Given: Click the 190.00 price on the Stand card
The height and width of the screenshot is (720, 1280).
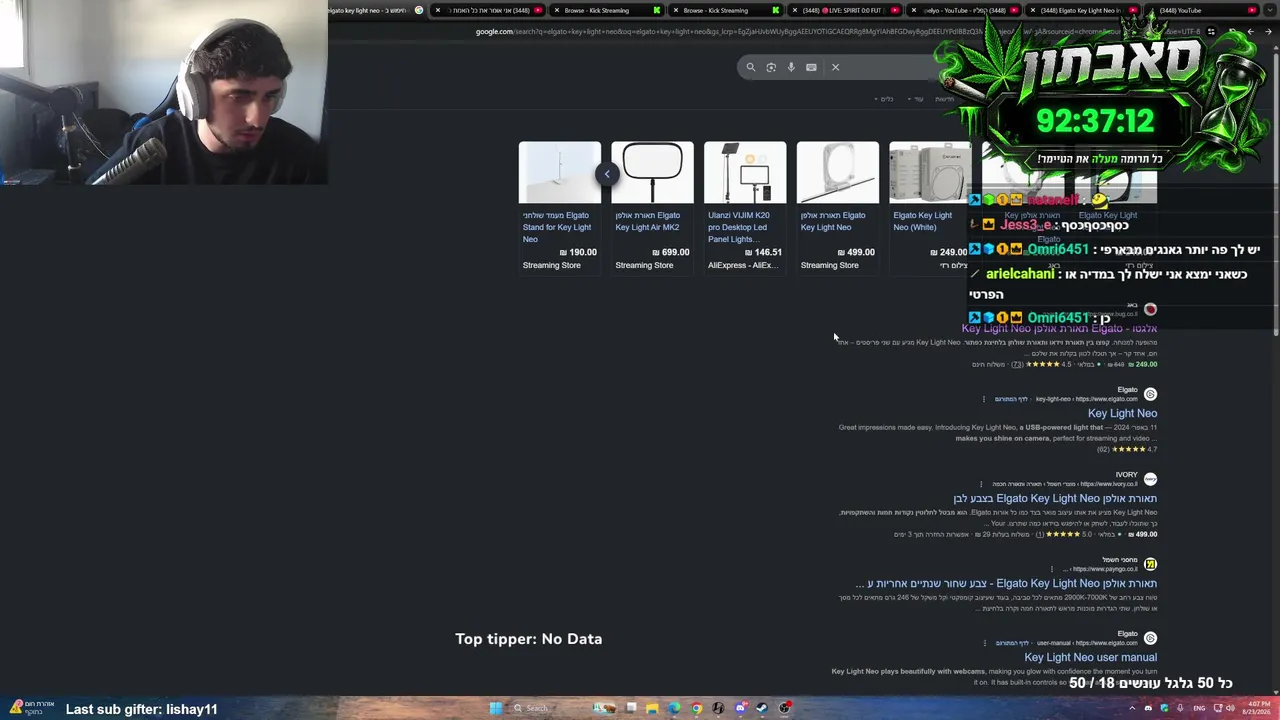Looking at the screenshot, I should tap(579, 252).
